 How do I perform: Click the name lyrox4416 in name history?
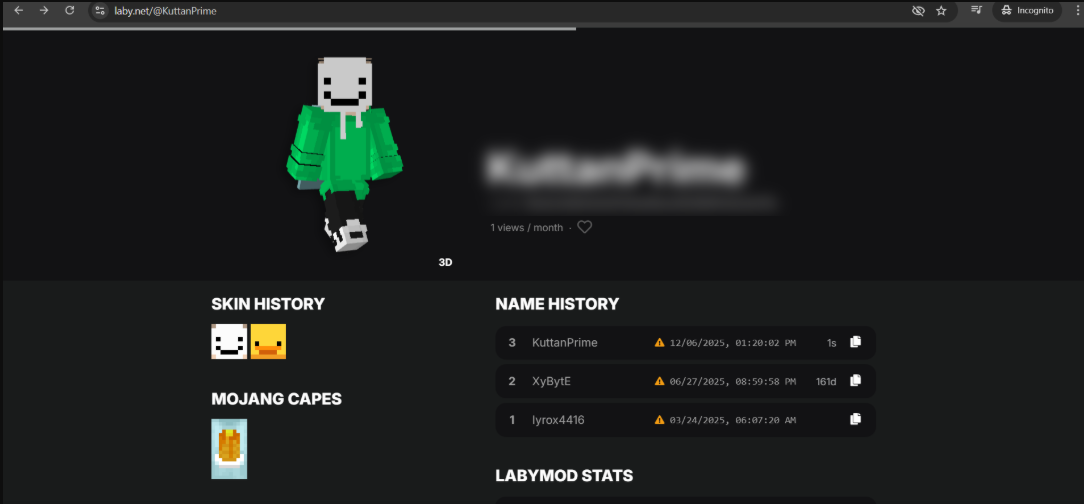(558, 420)
